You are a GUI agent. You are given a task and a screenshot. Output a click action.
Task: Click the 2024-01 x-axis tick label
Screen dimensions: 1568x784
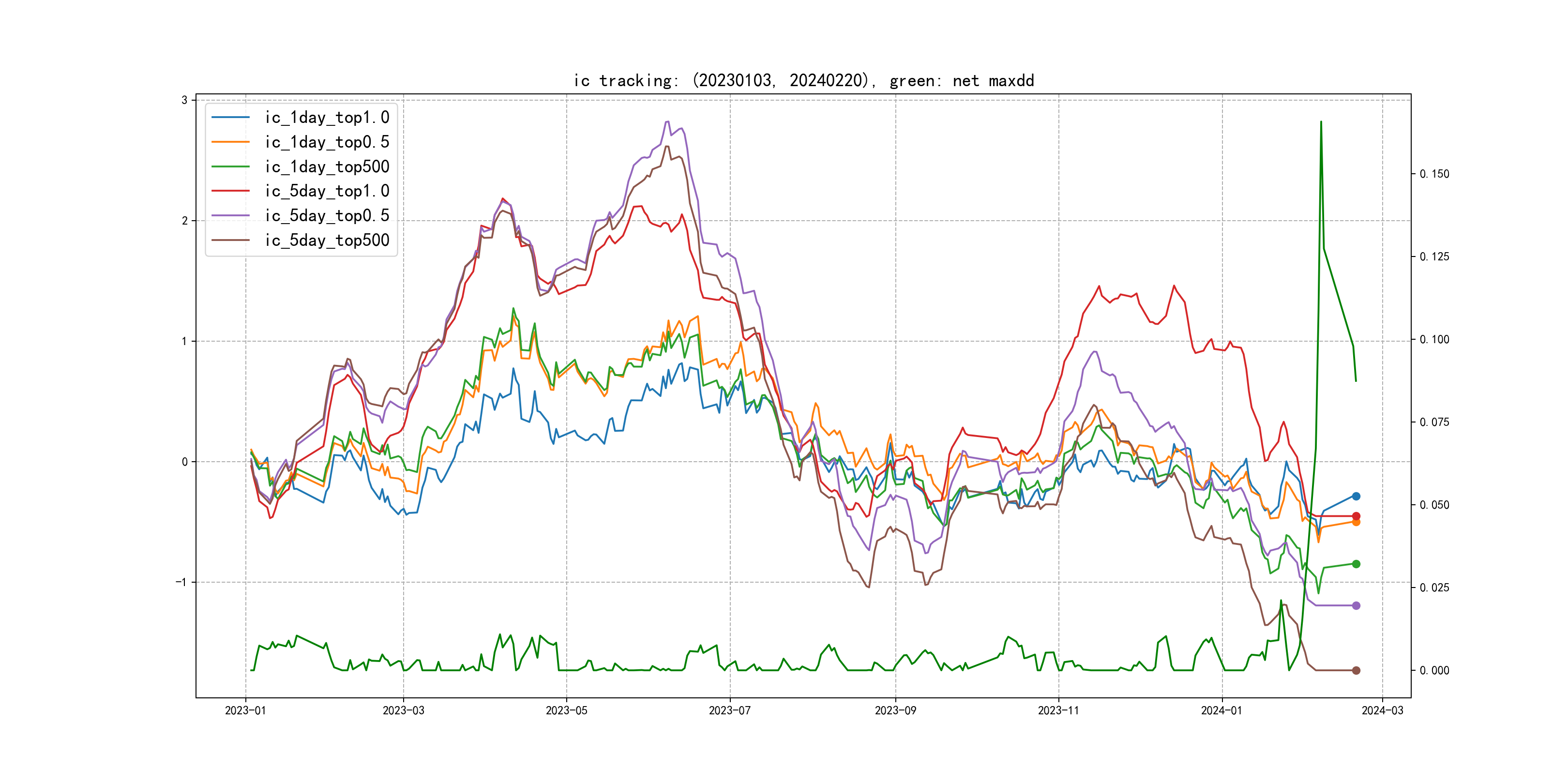[x=1221, y=710]
